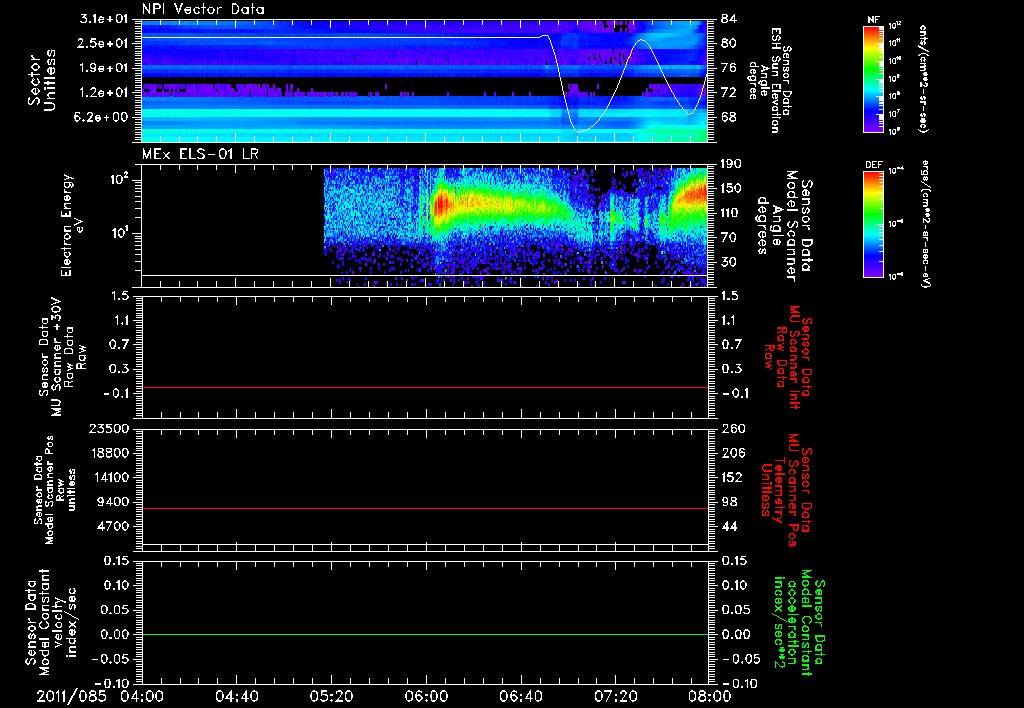1024x708 pixels.
Task: Click the green zero-velocity line
Action: tap(425, 634)
